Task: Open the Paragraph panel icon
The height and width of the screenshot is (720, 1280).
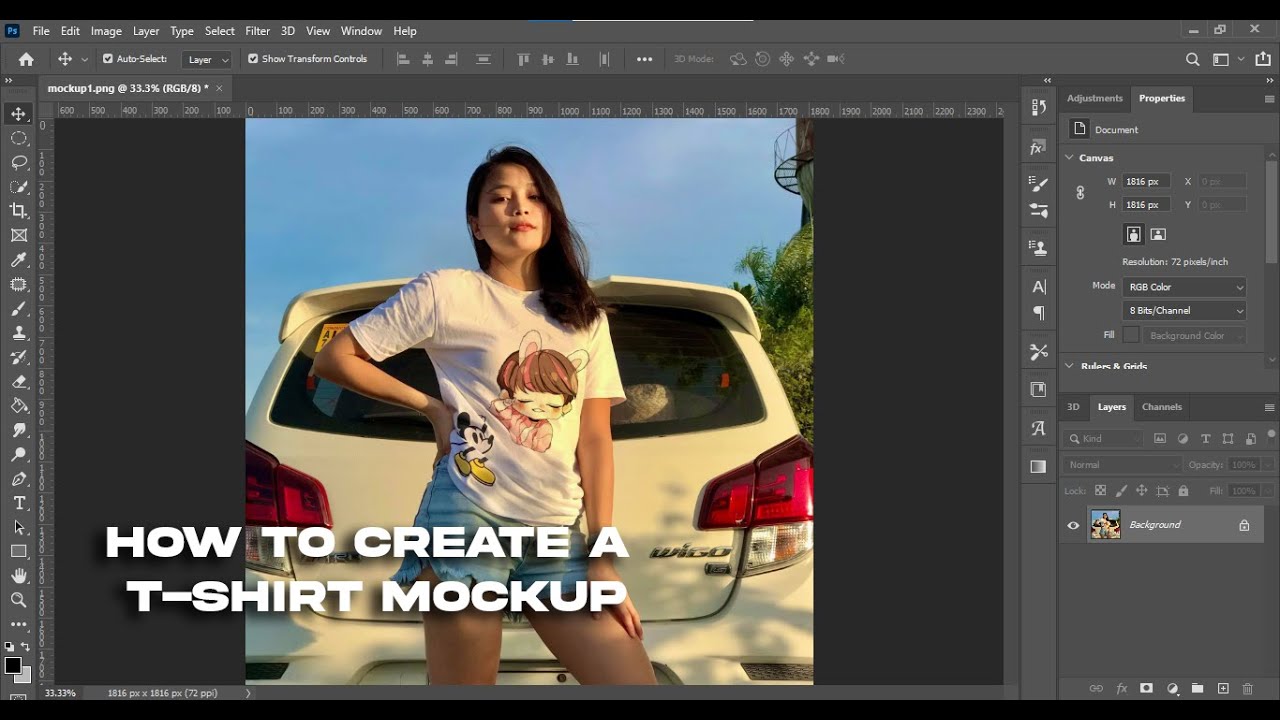Action: 1038,313
